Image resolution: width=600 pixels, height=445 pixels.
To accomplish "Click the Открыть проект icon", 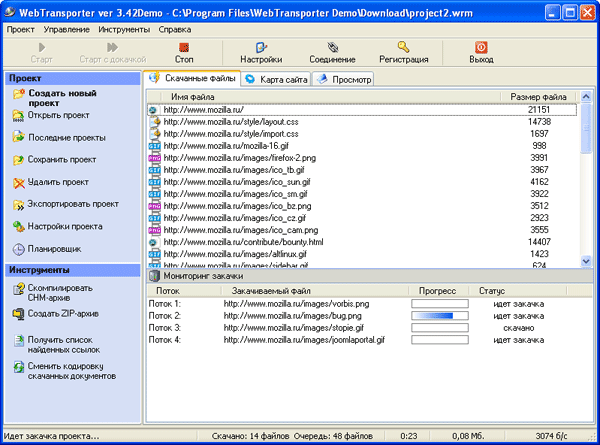I will point(18,116).
